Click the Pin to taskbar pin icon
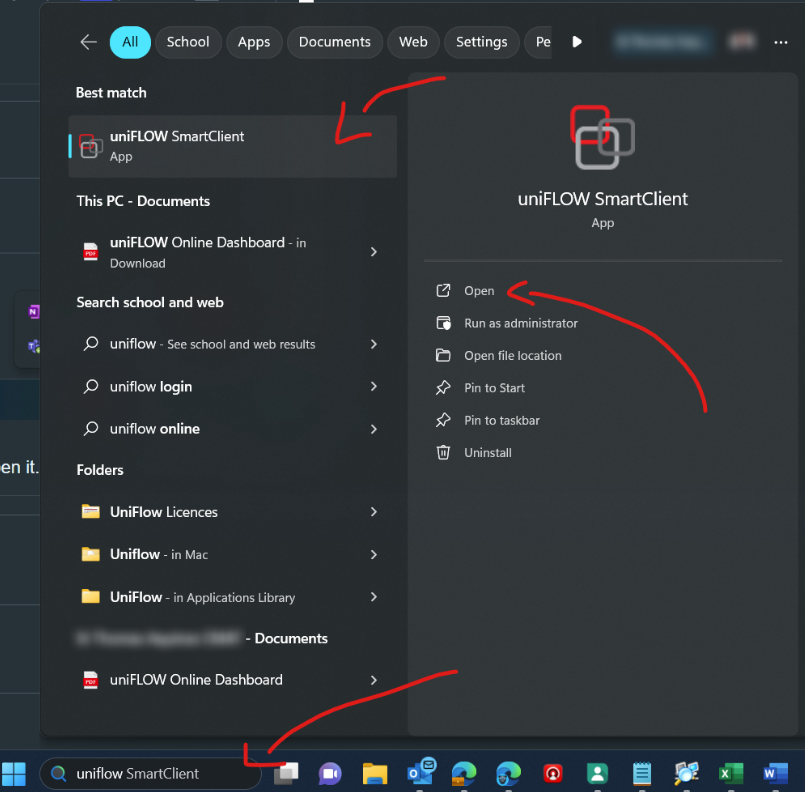This screenshot has width=805, height=792. [x=443, y=420]
